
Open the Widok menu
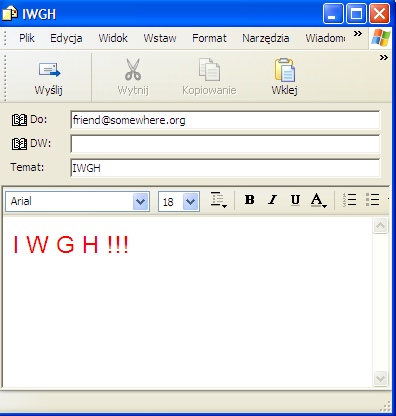point(113,38)
